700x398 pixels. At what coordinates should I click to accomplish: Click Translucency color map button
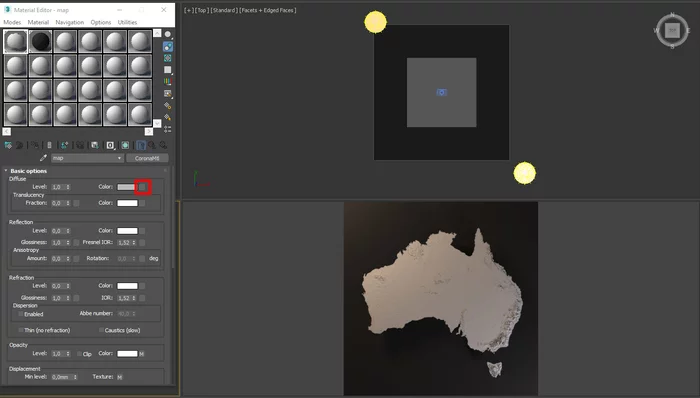point(142,203)
